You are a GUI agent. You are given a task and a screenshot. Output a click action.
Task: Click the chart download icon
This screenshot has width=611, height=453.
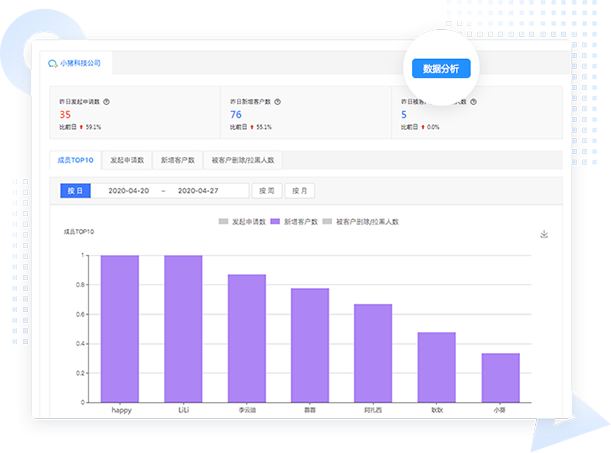click(x=544, y=234)
